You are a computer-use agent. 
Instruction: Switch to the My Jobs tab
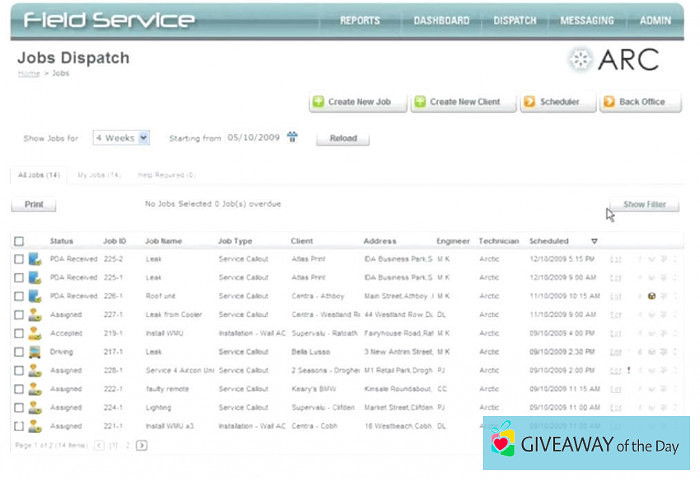(99, 175)
